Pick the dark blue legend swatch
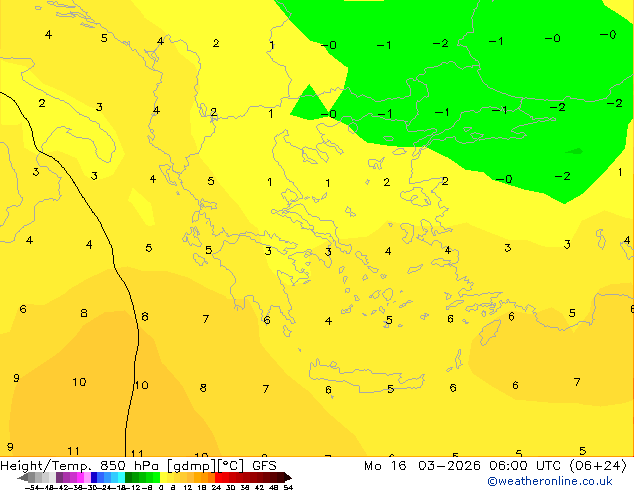This screenshot has width=634, height=490. point(94,477)
